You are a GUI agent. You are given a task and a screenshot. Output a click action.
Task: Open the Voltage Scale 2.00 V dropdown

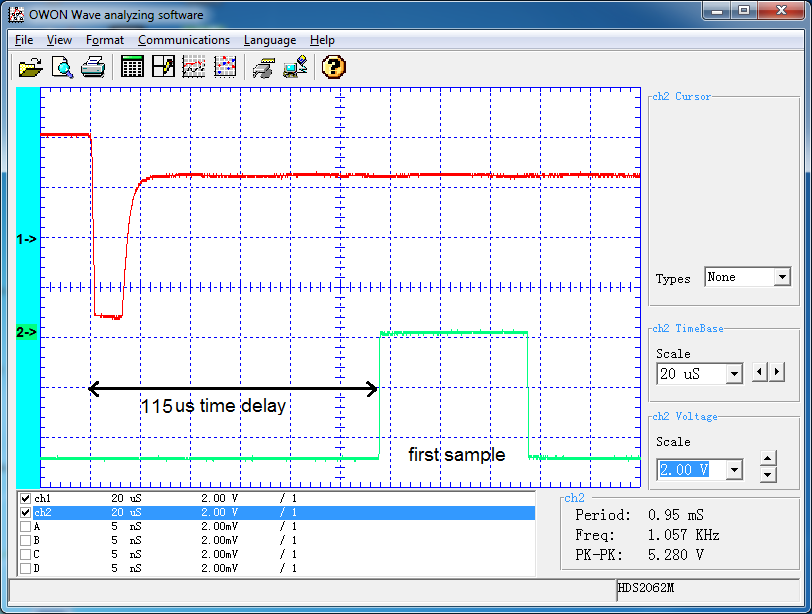734,469
